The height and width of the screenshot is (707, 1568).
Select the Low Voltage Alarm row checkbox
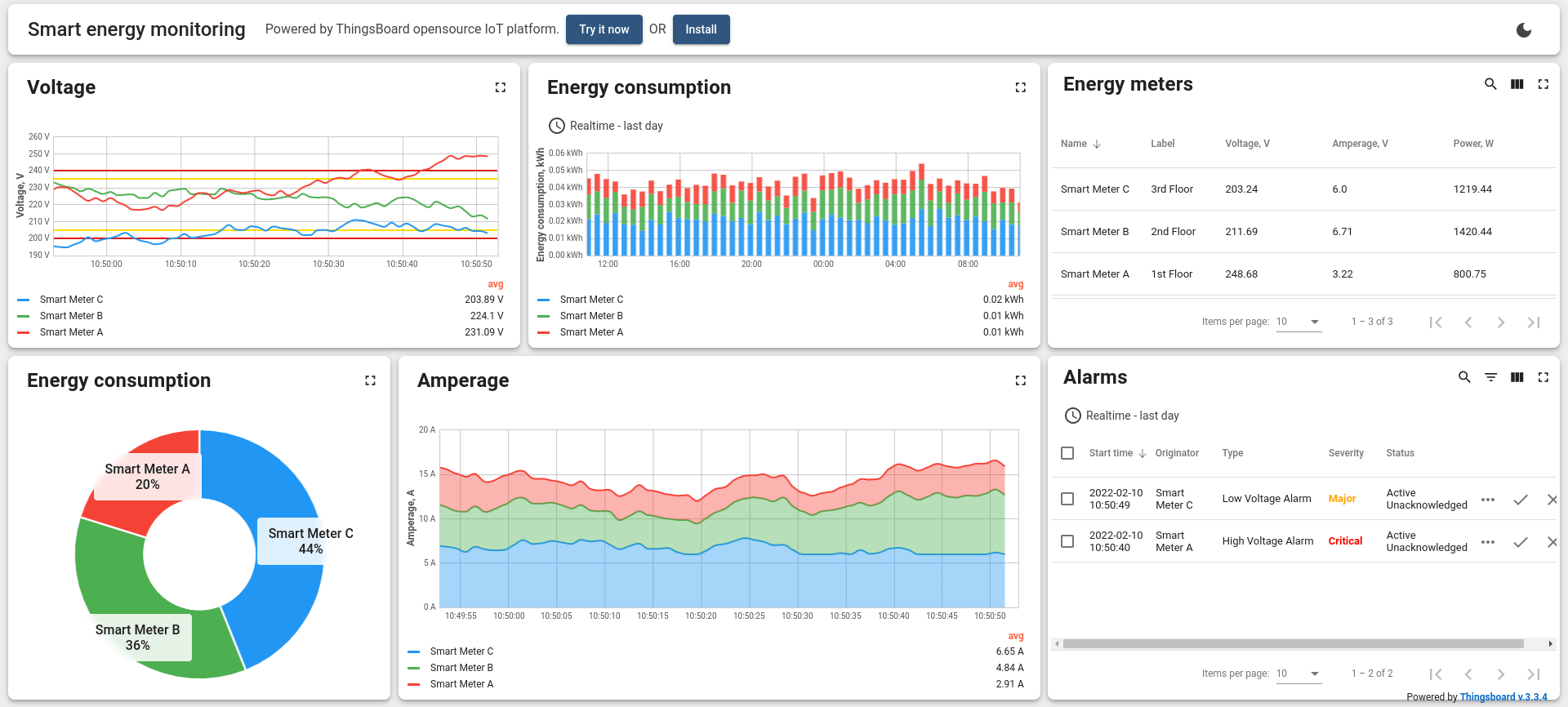[x=1067, y=499]
